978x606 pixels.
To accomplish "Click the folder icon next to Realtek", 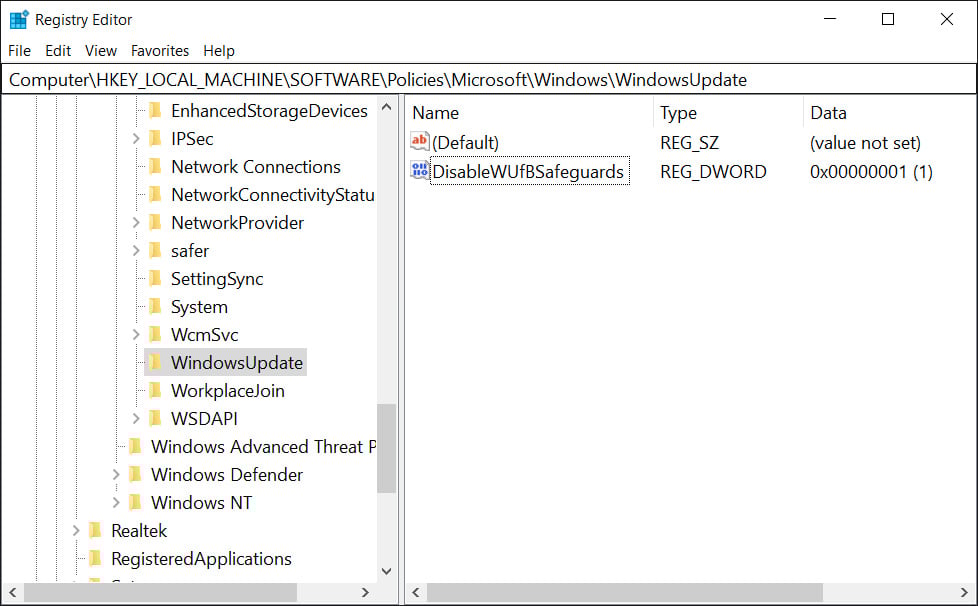I will click(x=95, y=531).
